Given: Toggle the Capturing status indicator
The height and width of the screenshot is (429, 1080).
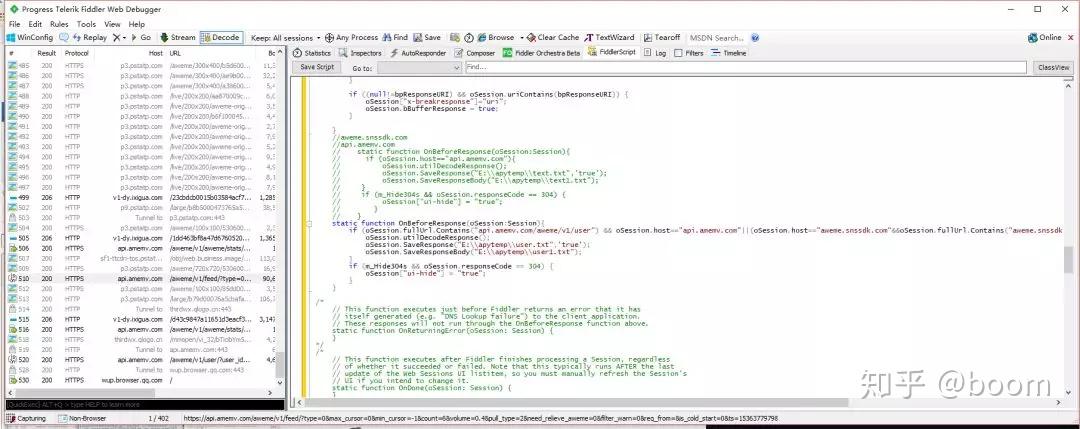Looking at the screenshot, I should point(26,418).
